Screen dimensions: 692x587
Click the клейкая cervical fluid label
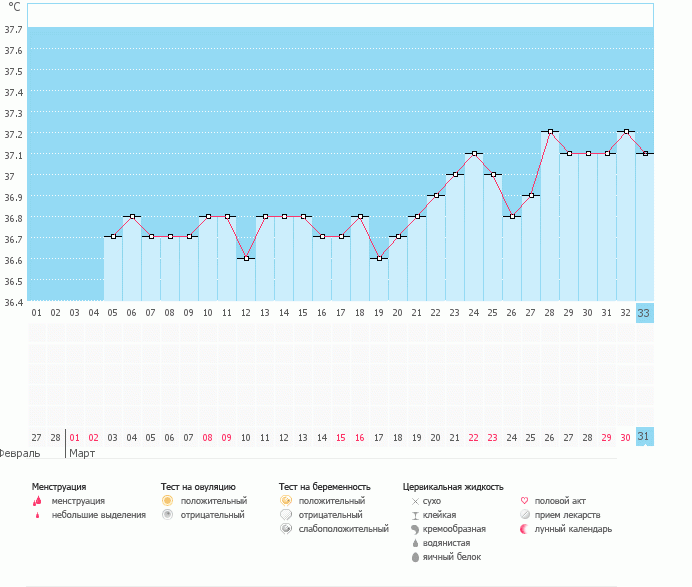(x=446, y=514)
